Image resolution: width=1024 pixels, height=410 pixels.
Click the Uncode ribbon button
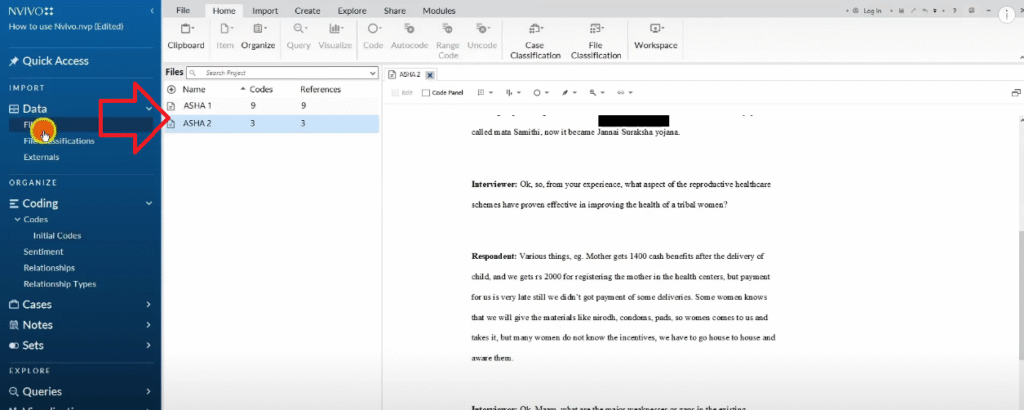coord(482,35)
